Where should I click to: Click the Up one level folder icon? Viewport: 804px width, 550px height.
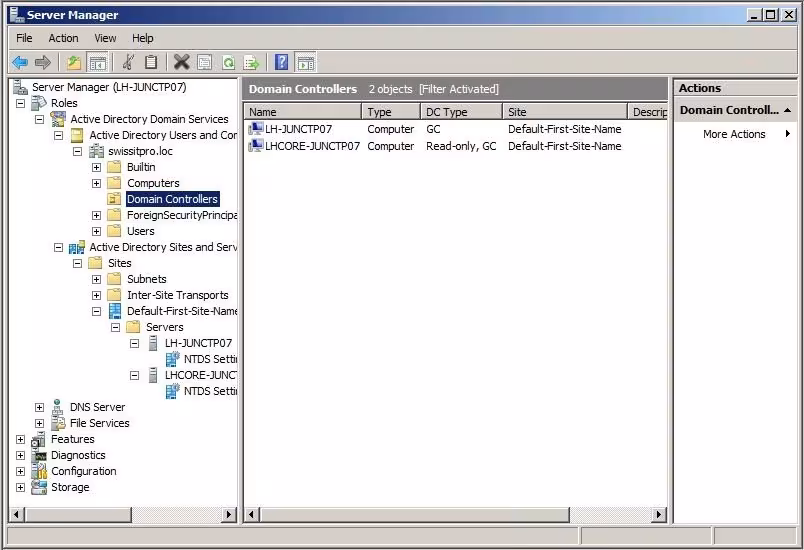pyautogui.click(x=74, y=62)
